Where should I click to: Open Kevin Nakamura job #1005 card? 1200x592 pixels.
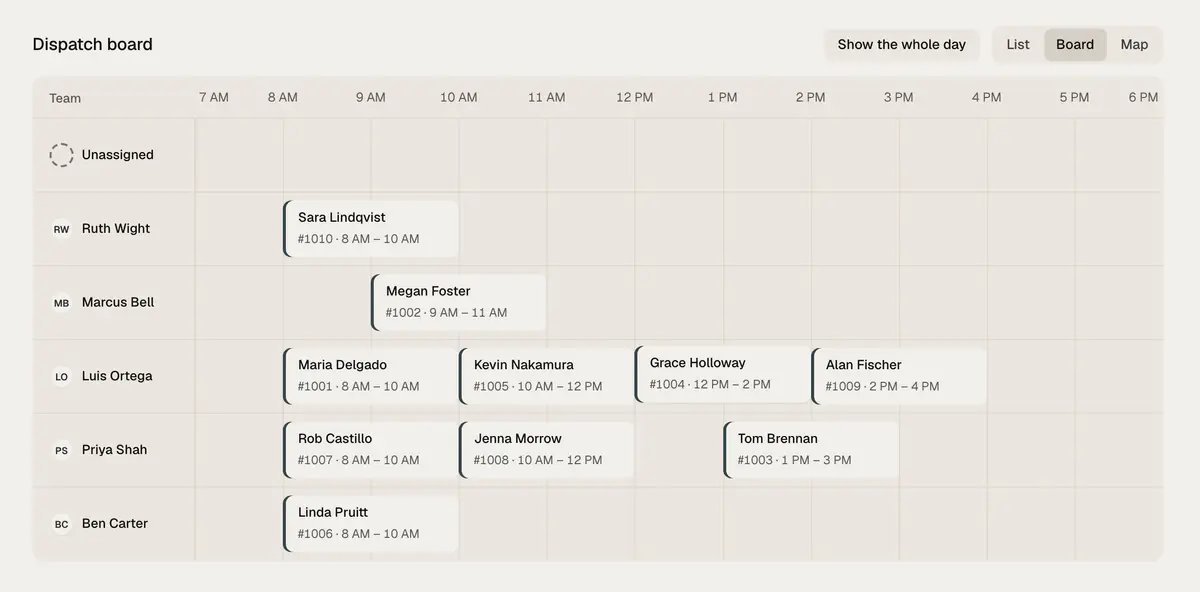(x=547, y=376)
